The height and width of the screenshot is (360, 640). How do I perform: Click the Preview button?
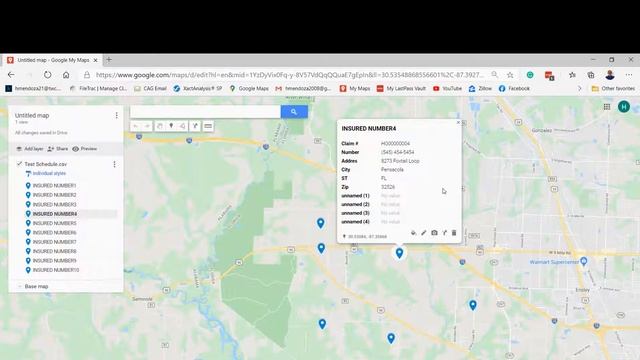84,149
